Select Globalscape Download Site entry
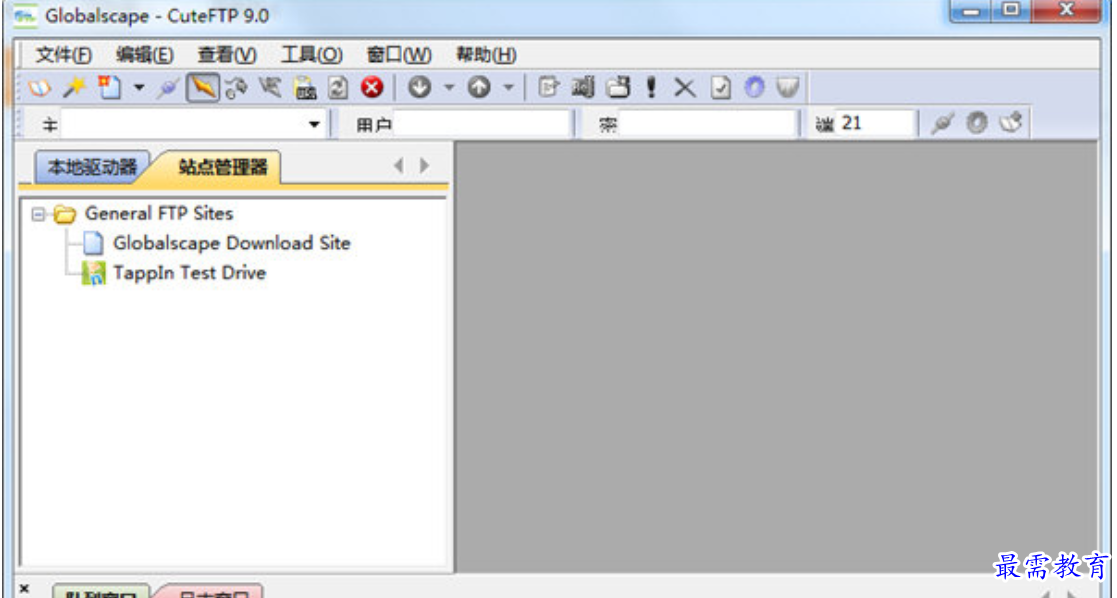Viewport: 1117px width, 598px height. pyautogui.click(x=232, y=243)
